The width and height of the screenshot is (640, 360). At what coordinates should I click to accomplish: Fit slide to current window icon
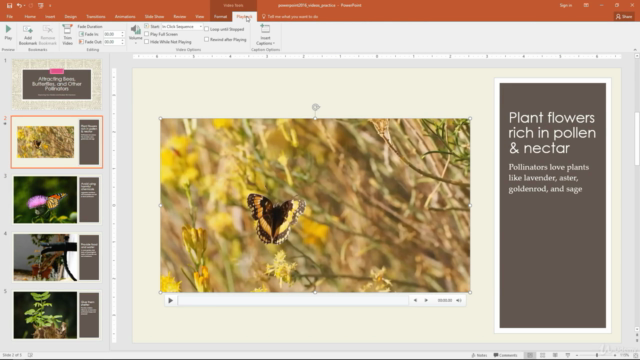pos(635,355)
